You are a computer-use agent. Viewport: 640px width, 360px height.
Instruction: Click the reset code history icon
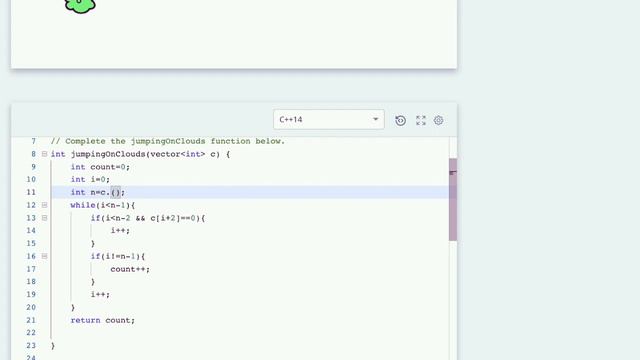400,120
